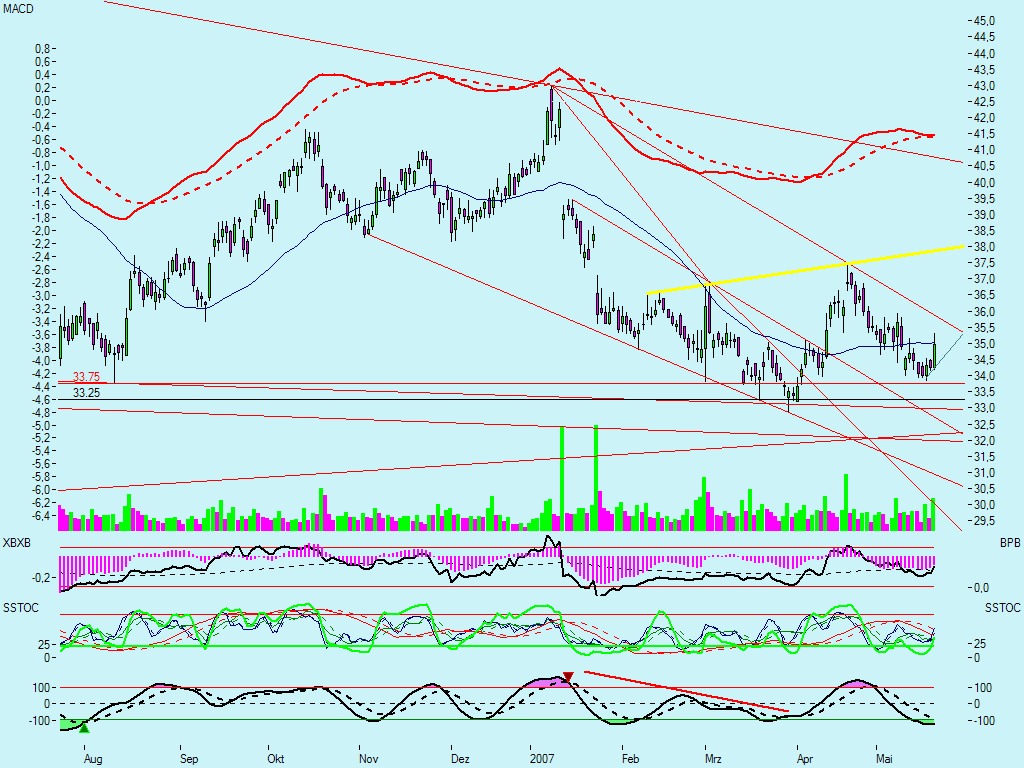Screen dimensions: 1024x768
Task: Select the Mai month on time axis
Action: [884, 758]
